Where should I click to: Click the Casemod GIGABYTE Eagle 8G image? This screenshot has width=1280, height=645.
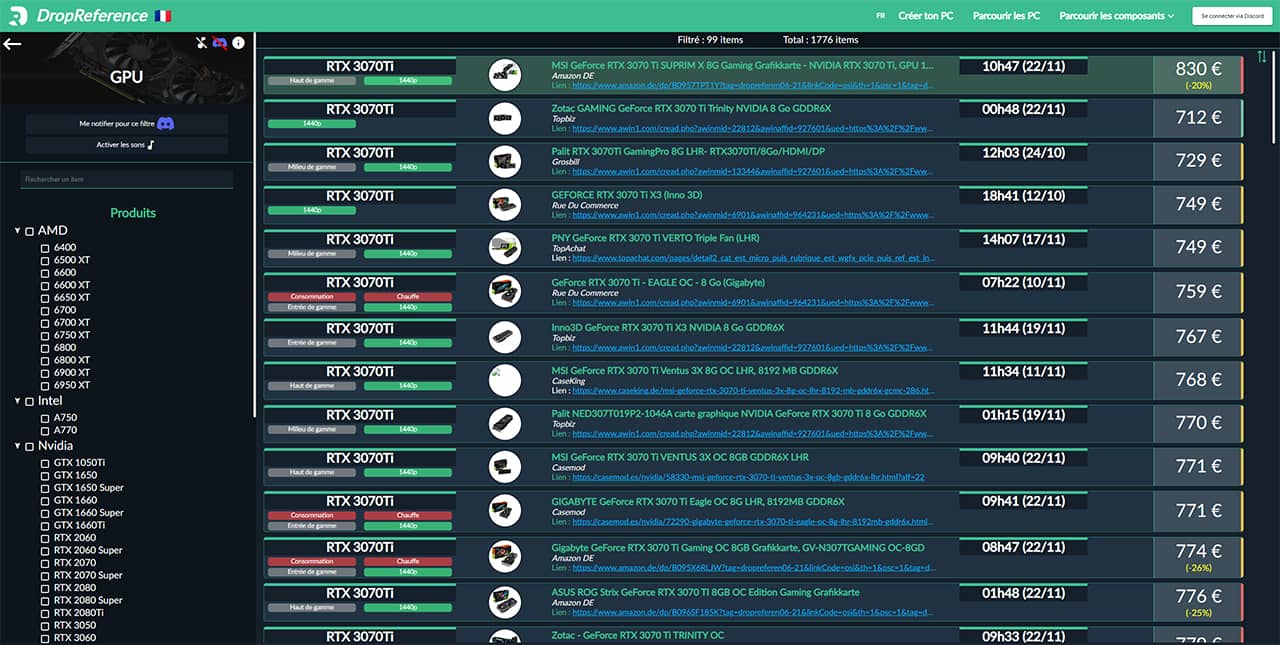click(x=505, y=510)
